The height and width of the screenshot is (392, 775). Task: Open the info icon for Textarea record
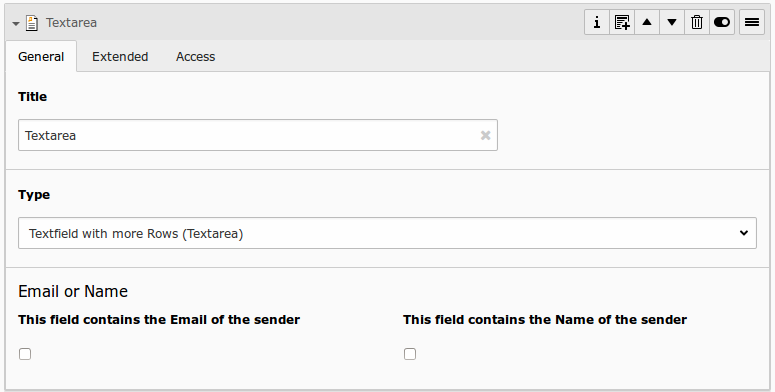coord(597,22)
